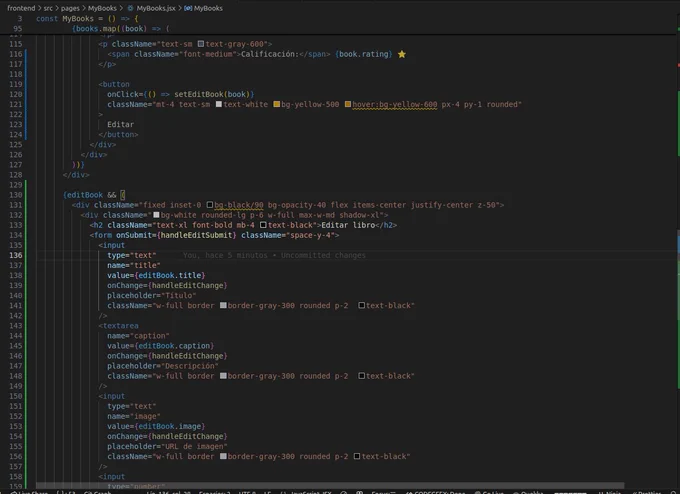This screenshot has height=494, width=680.
Task: Click the 'Uncommitted changes' blame annotation
Action: point(323,255)
